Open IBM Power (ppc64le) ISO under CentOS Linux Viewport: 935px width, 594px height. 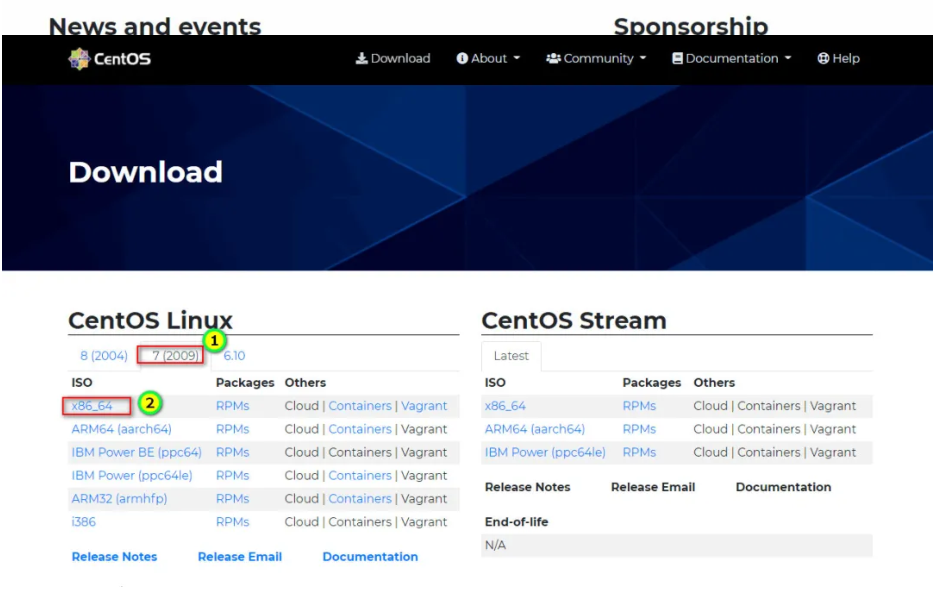point(132,476)
